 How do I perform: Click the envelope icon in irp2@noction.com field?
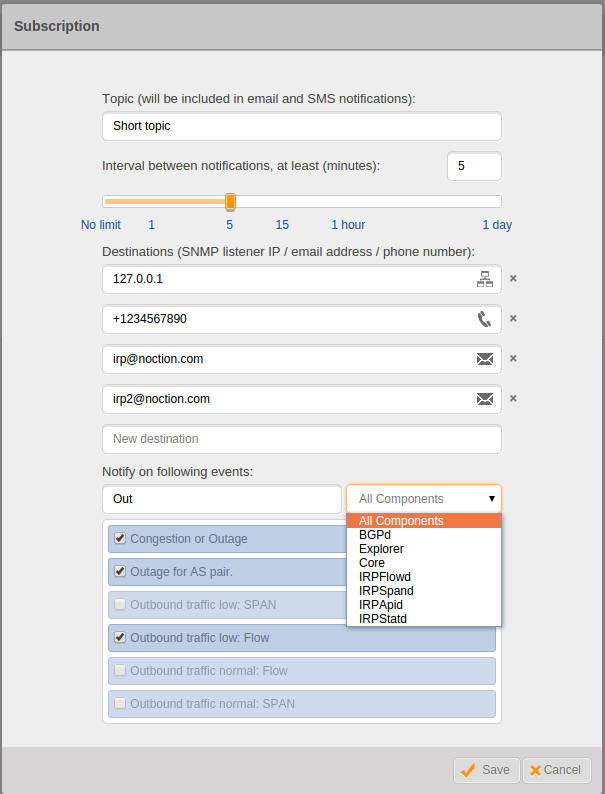[485, 399]
